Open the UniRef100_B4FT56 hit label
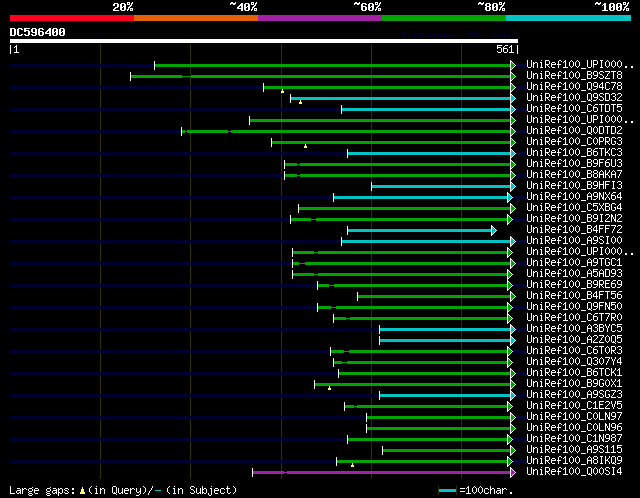Screen dimensions: 640x498 pos(574,296)
